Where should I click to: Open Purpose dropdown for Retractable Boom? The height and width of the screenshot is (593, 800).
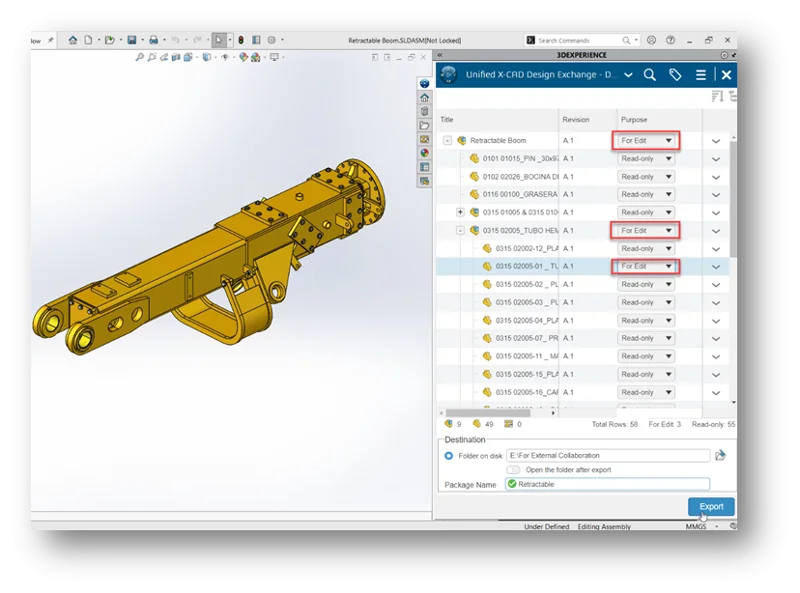coord(647,141)
